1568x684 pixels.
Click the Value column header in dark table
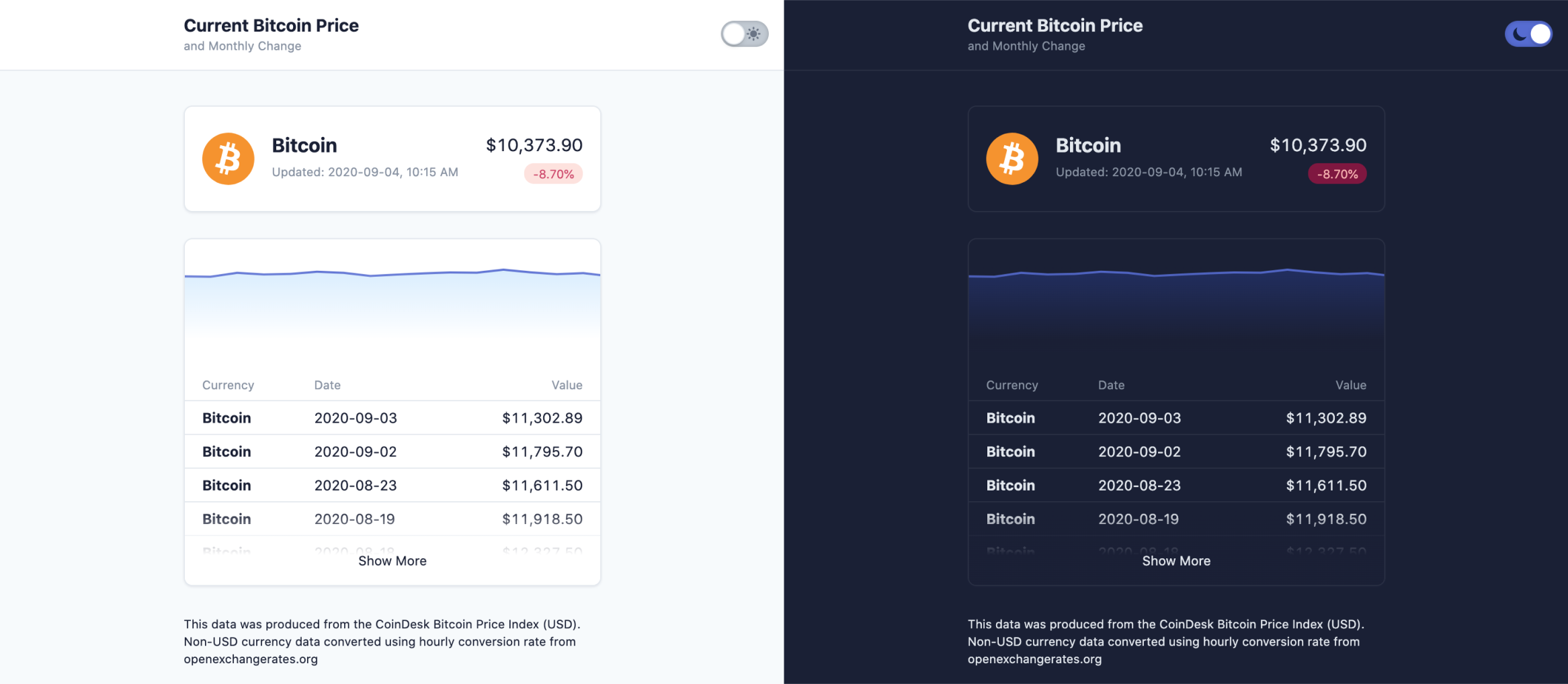click(x=1350, y=385)
